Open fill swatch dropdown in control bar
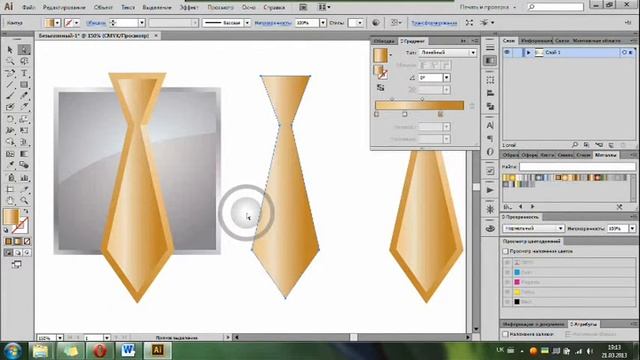Image resolution: width=640 pixels, height=360 pixels. click(x=58, y=23)
